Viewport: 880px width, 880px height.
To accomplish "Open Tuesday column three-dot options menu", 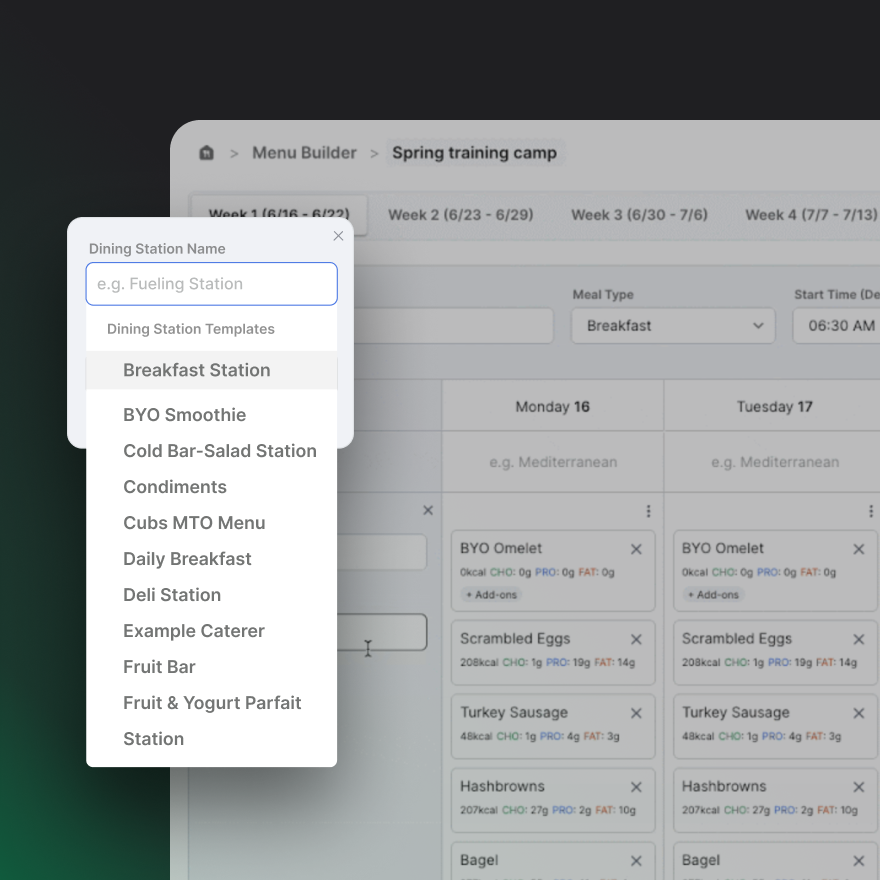I will coord(870,511).
